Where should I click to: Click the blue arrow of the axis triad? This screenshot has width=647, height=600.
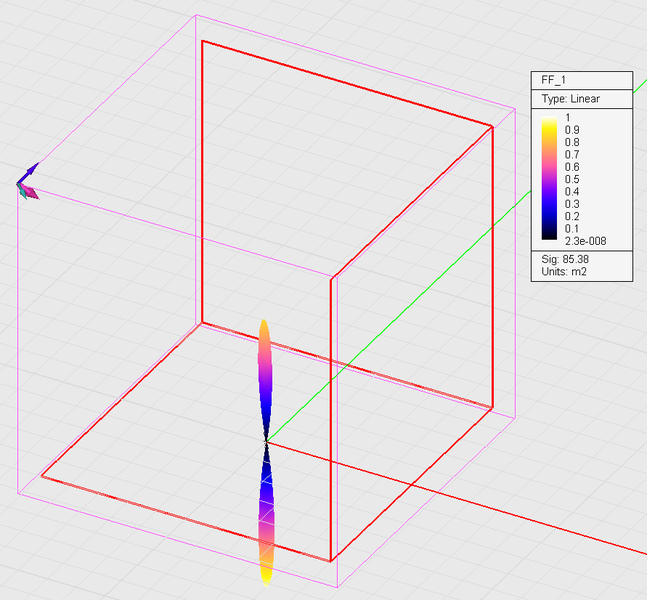tap(31, 171)
